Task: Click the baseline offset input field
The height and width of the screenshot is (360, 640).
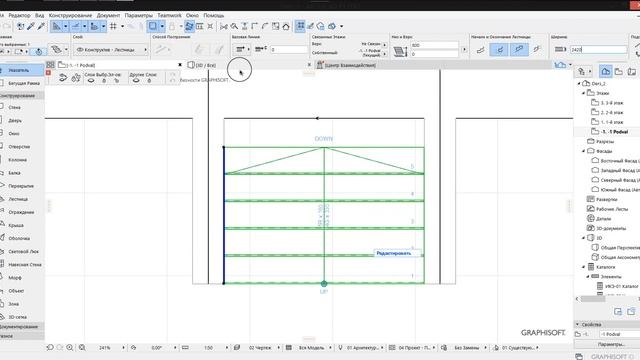Action: 289,49
